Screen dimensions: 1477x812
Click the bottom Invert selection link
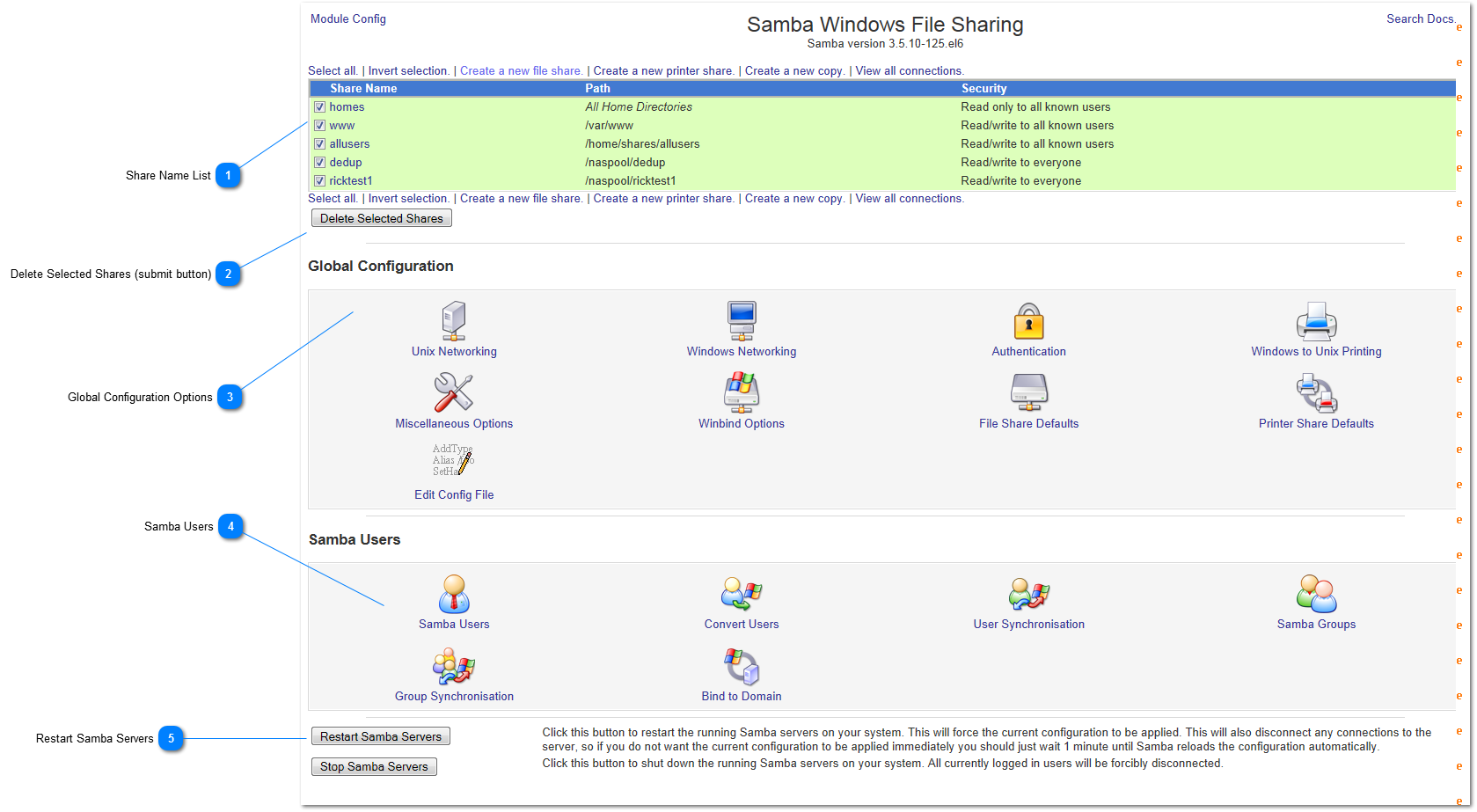[408, 198]
